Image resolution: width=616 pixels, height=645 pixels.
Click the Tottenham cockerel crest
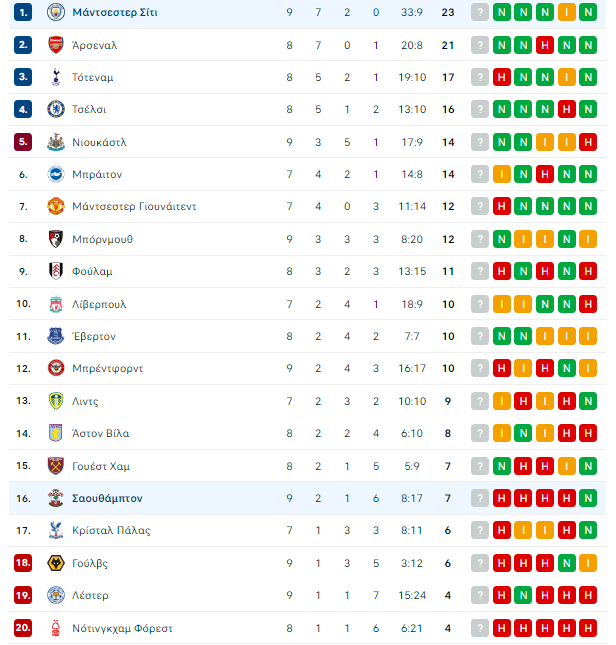(x=56, y=77)
